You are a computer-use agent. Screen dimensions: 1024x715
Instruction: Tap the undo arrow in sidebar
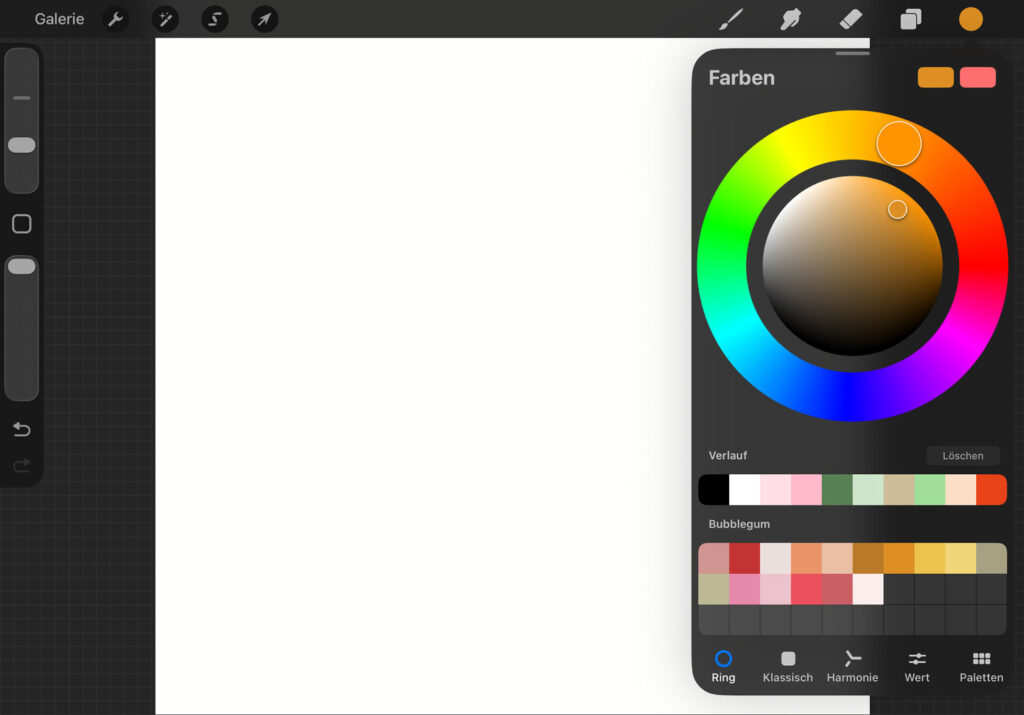point(22,429)
